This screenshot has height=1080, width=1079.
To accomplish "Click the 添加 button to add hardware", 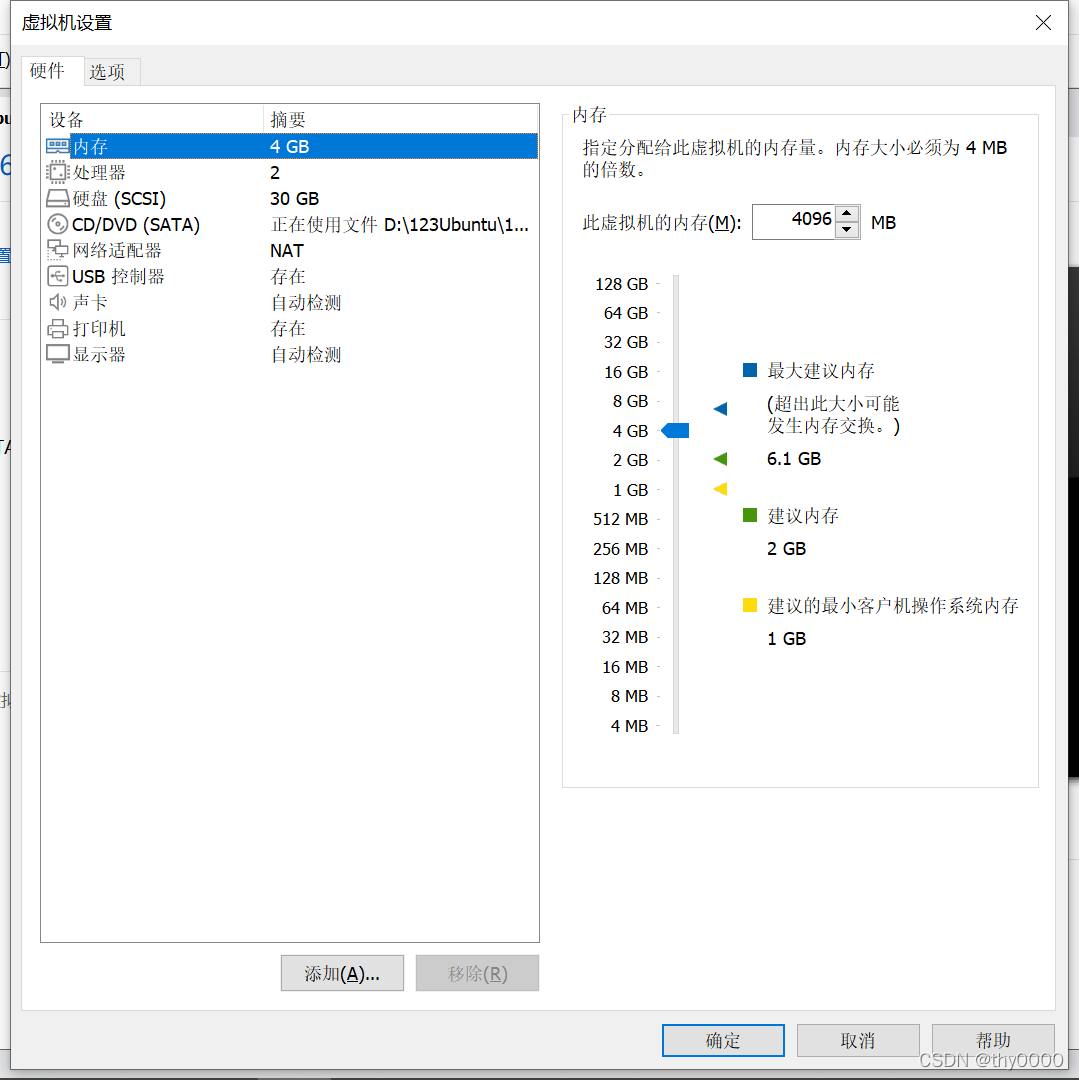I will click(x=342, y=973).
